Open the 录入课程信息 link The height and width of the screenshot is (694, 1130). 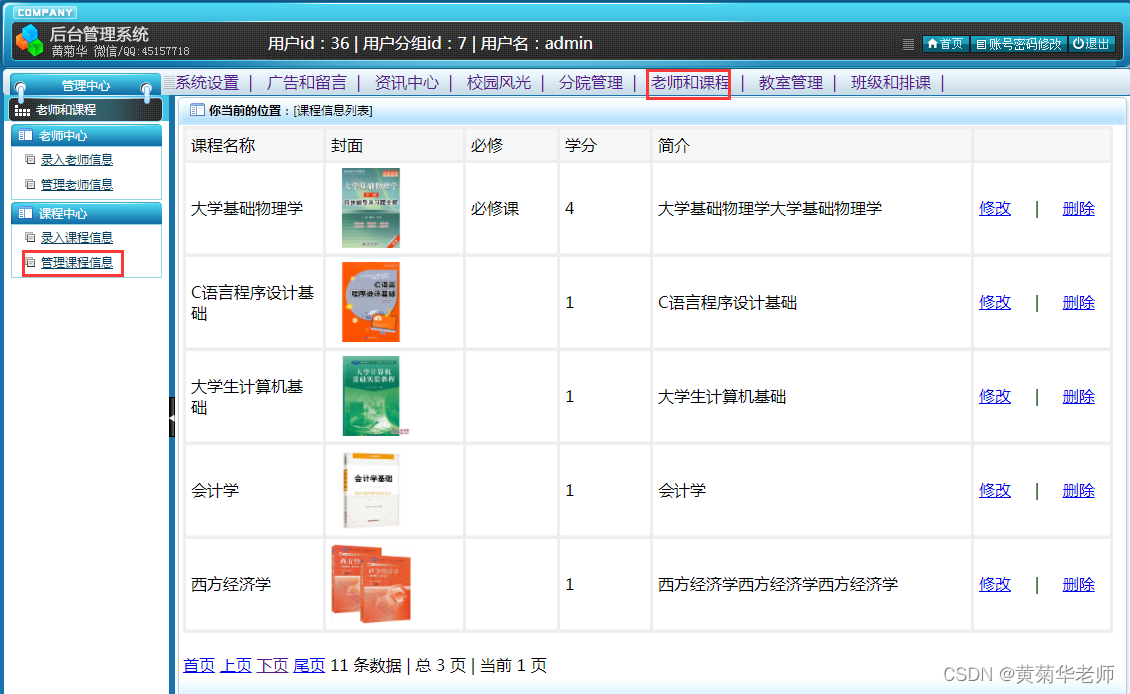click(76, 238)
